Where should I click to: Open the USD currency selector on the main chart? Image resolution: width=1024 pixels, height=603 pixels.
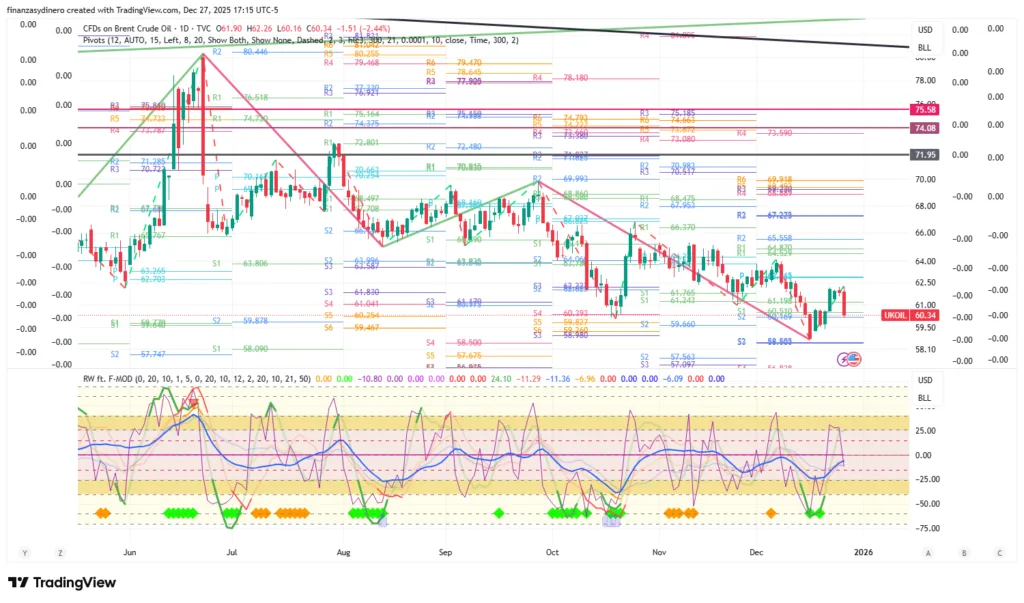(x=925, y=30)
